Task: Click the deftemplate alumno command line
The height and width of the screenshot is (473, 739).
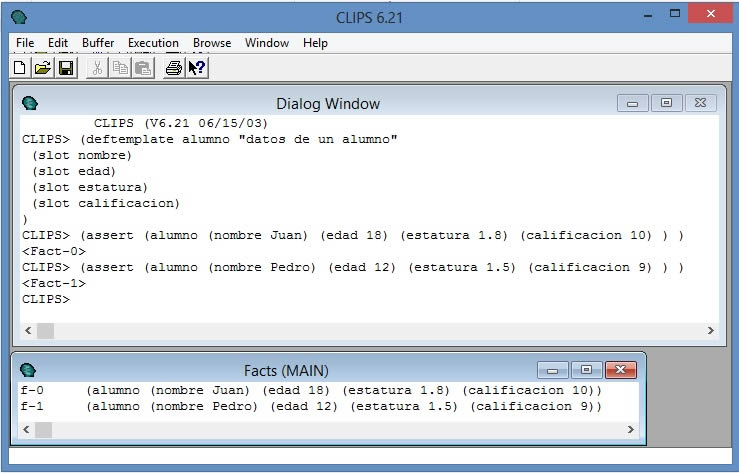Action: click(x=210, y=139)
